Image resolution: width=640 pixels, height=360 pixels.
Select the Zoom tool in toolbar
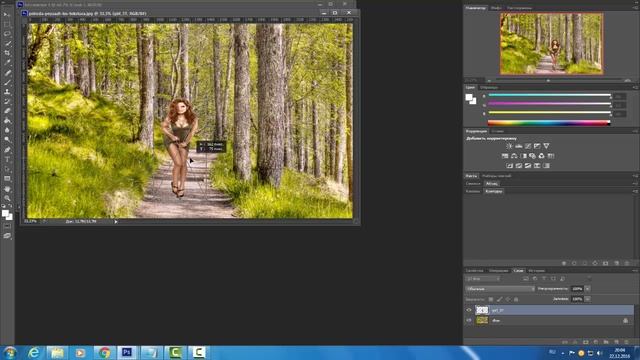click(x=7, y=198)
